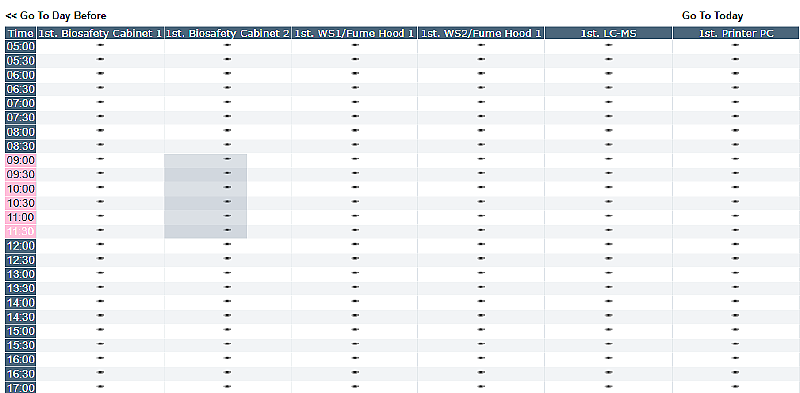
Task: Book LC-MS at 07:30
Action: click(609, 116)
